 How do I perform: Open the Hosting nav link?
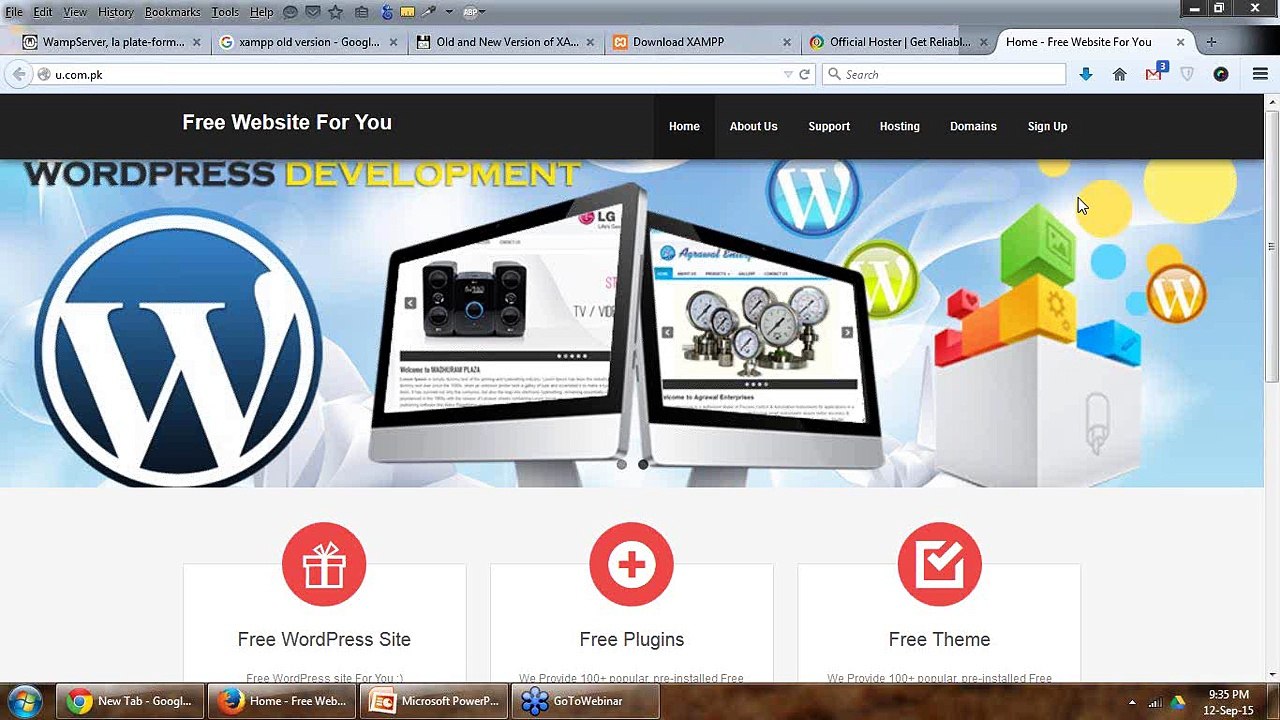(899, 126)
